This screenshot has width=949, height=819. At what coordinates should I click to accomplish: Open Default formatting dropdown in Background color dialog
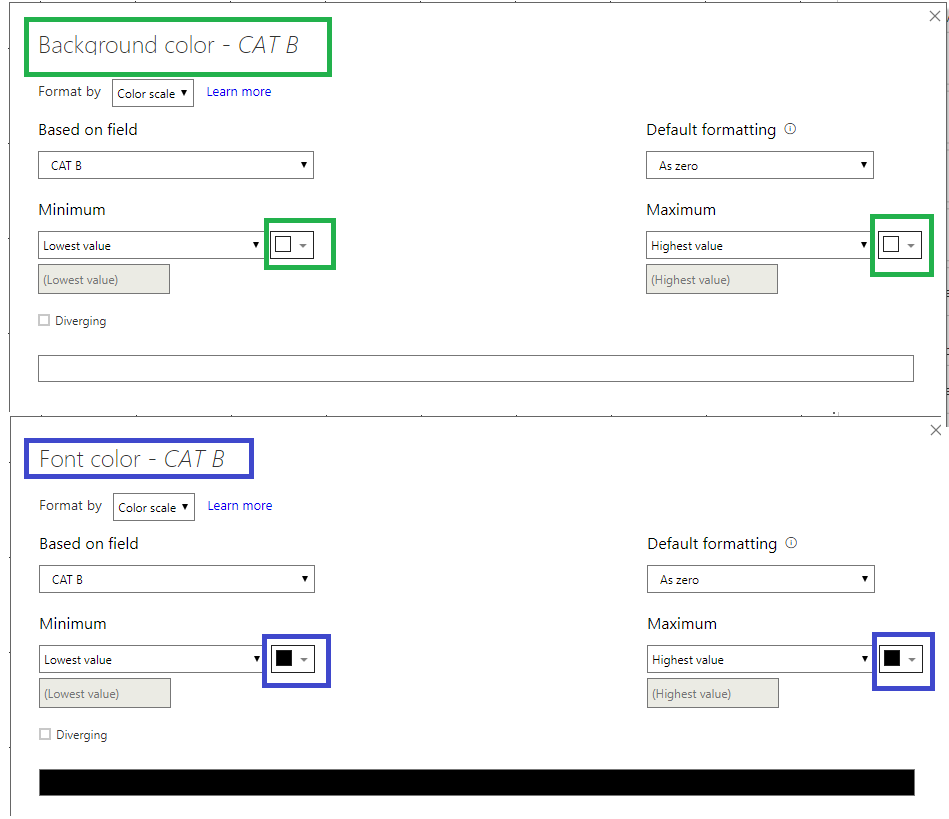click(760, 165)
